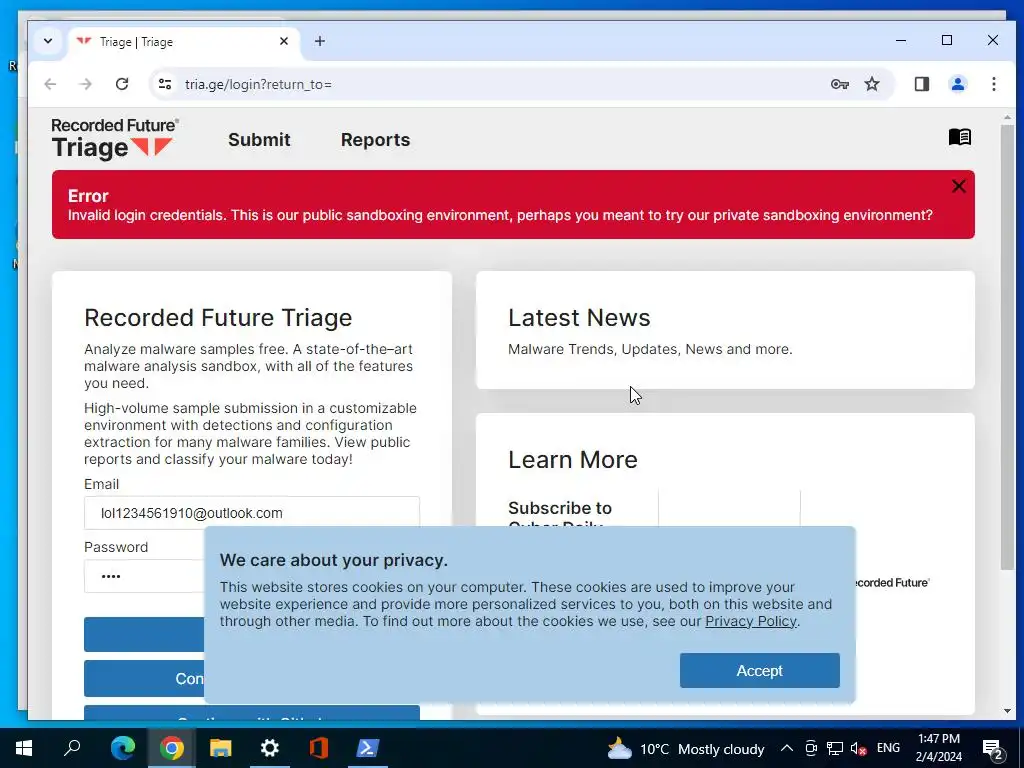Click the Password input field

click(x=144, y=576)
